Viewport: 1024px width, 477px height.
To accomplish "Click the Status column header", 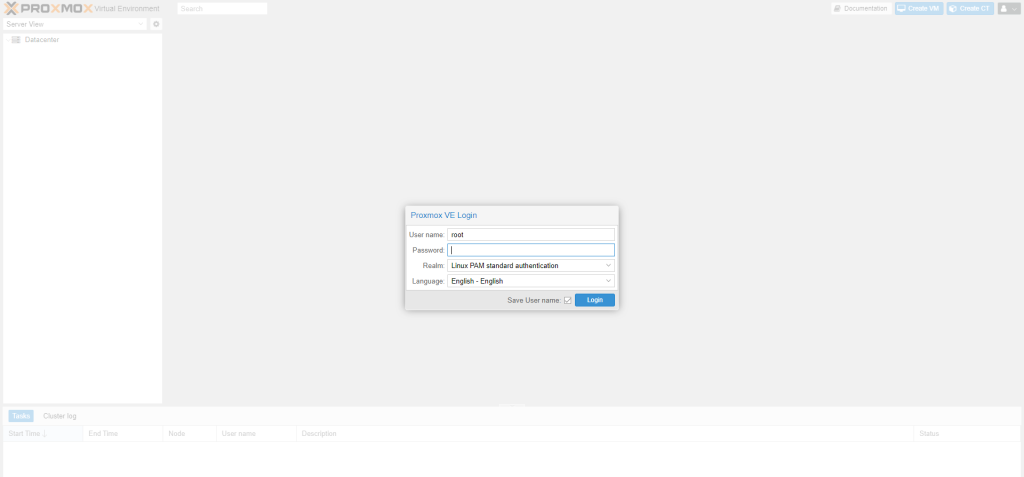I will 929,434.
